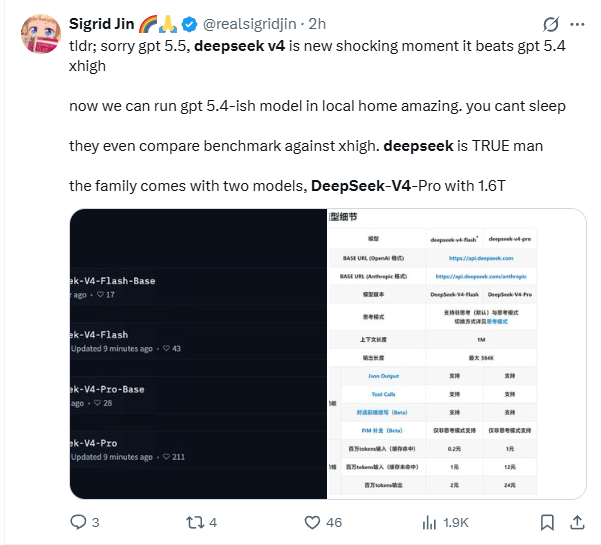Open the white pricing table image

[456, 353]
